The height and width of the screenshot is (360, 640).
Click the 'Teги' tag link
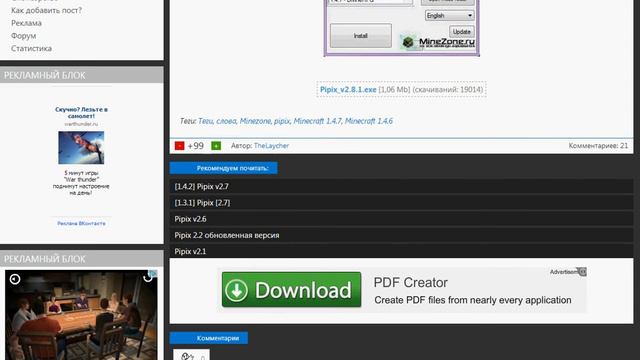(x=206, y=121)
